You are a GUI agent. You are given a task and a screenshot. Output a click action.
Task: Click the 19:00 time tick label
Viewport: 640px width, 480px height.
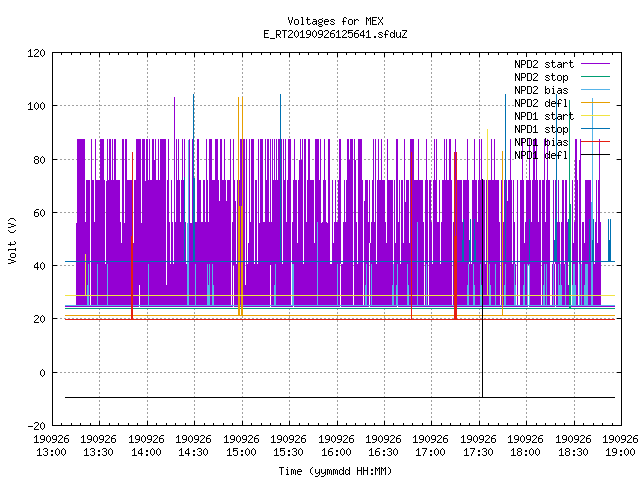620,452
